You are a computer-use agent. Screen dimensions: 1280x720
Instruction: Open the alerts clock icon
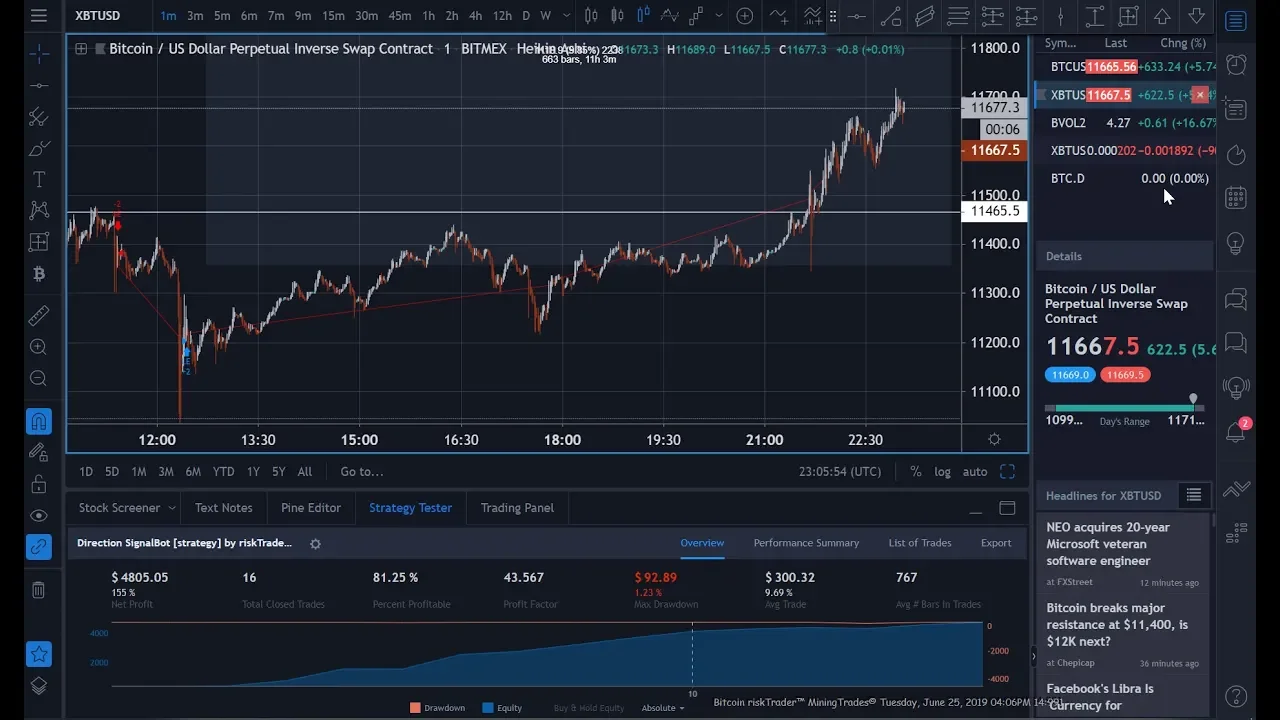tap(1236, 64)
